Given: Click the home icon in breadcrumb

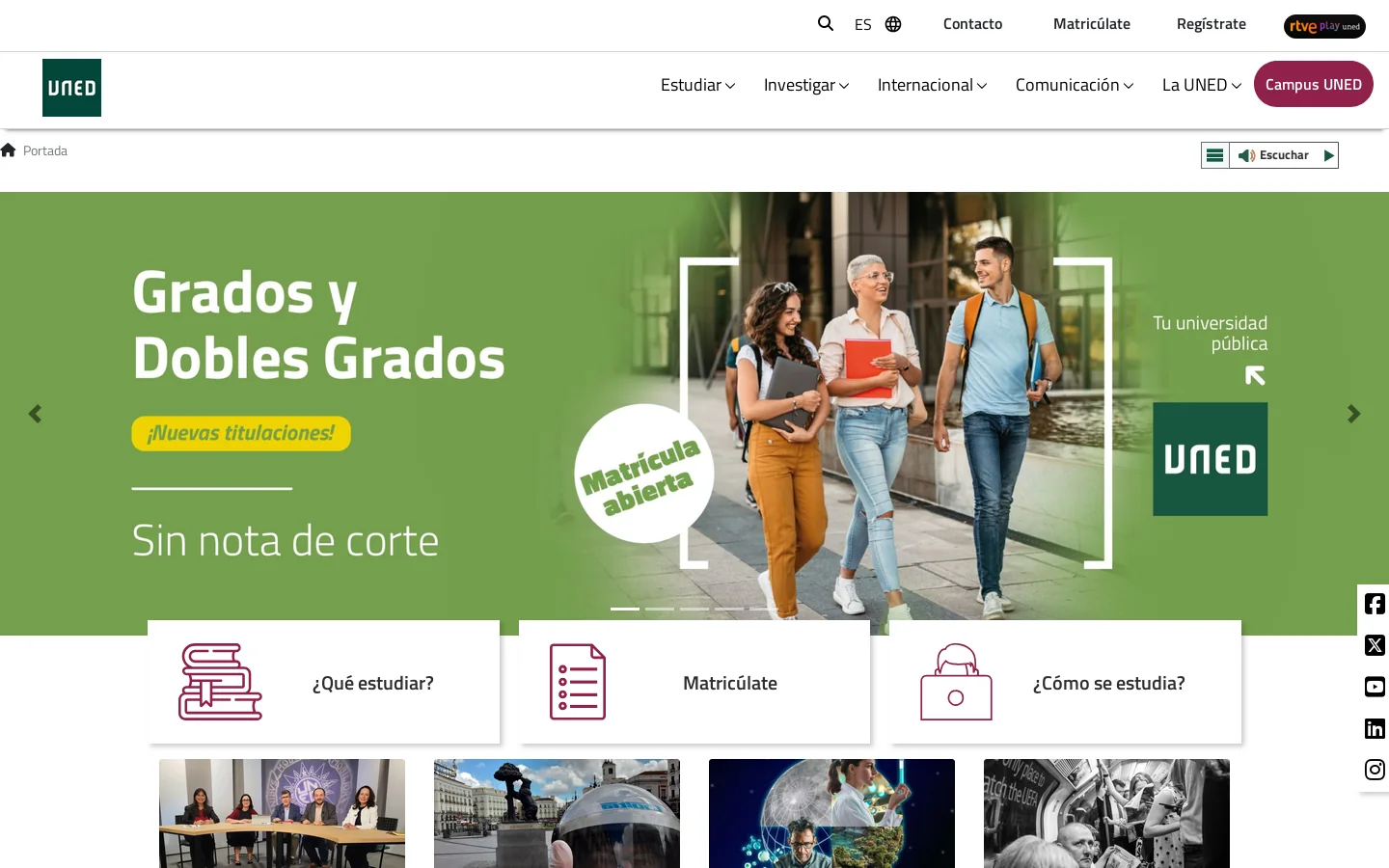Looking at the screenshot, I should (x=9, y=149).
